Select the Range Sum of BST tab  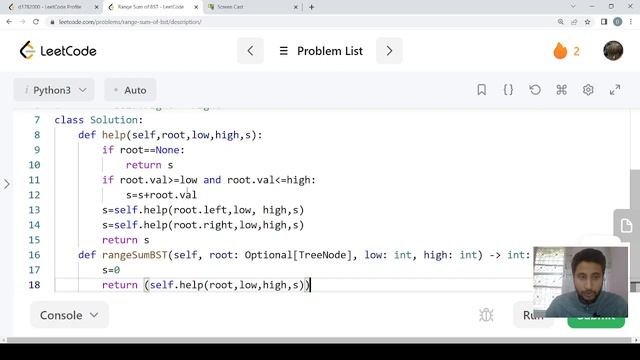point(151,7)
